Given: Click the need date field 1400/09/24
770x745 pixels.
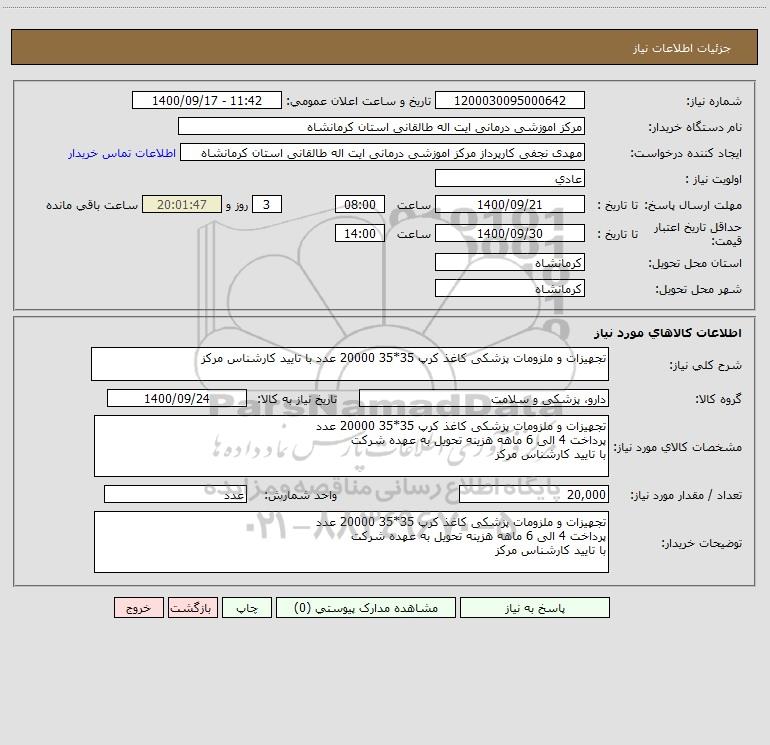Looking at the screenshot, I should (x=177, y=398).
